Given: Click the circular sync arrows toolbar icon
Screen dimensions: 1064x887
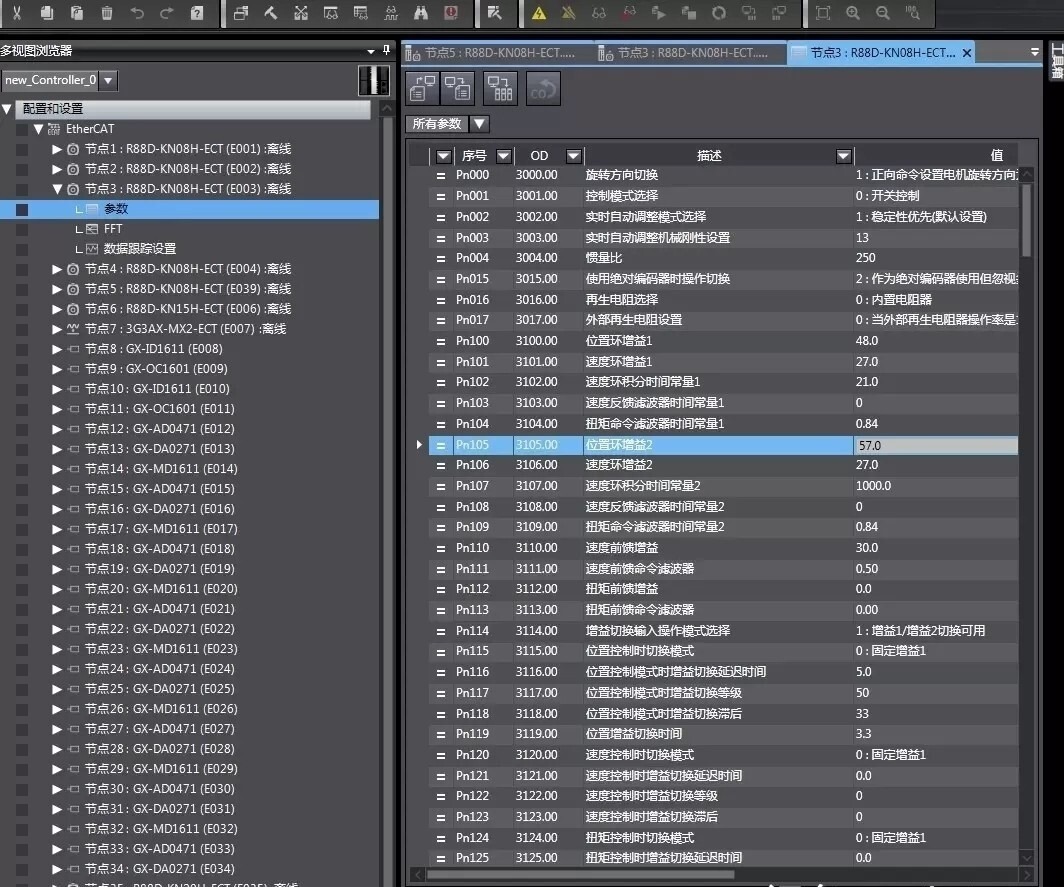Looking at the screenshot, I should pos(719,12).
